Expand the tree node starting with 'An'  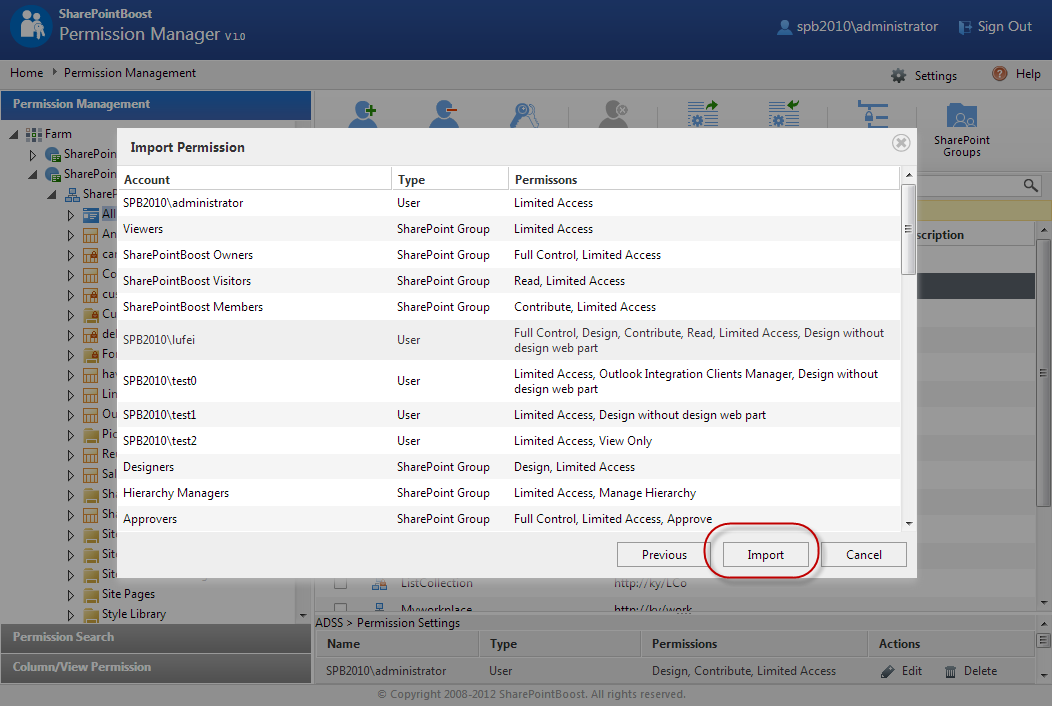[70, 235]
